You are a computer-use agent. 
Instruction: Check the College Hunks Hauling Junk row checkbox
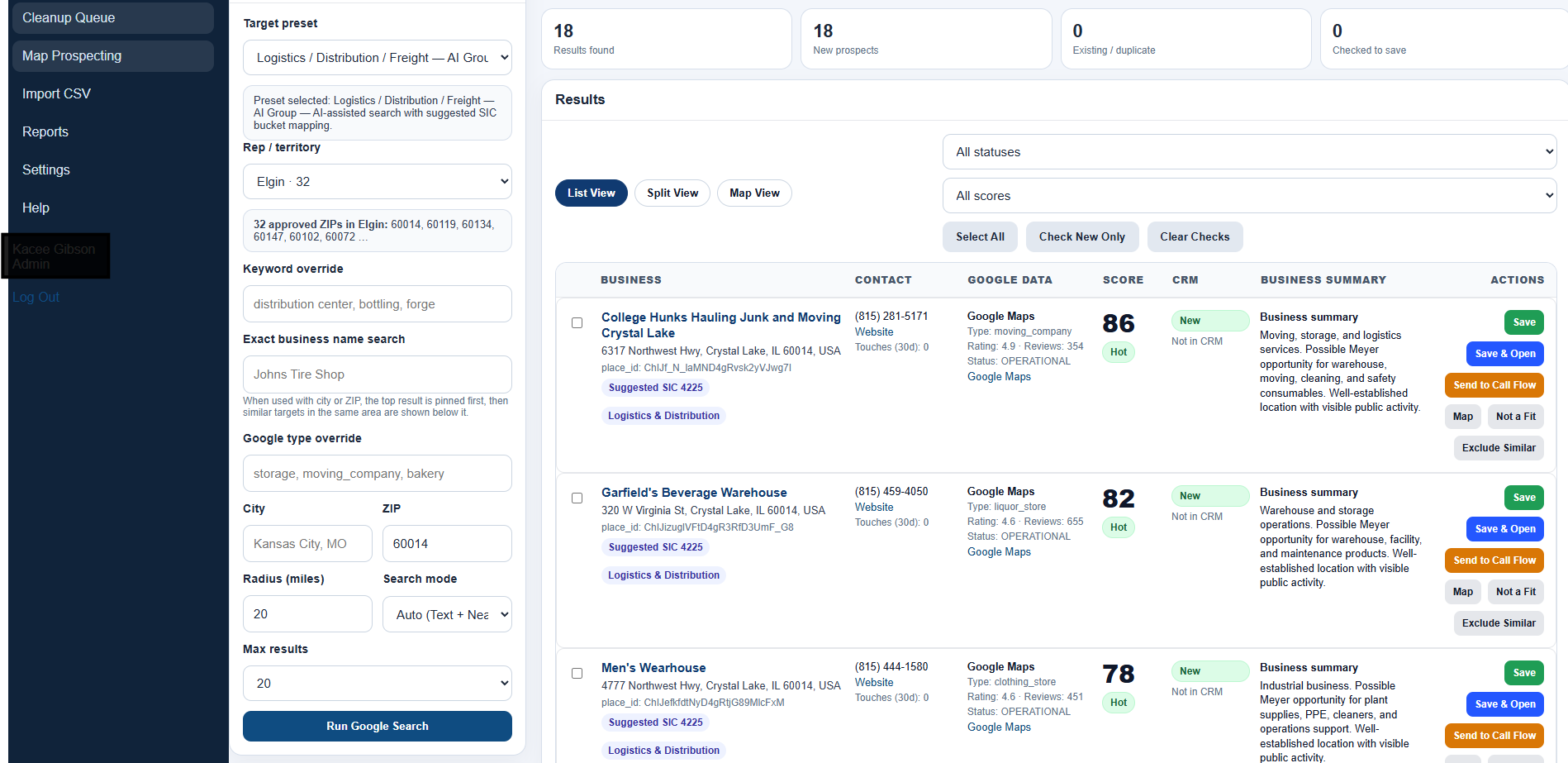[x=577, y=323]
